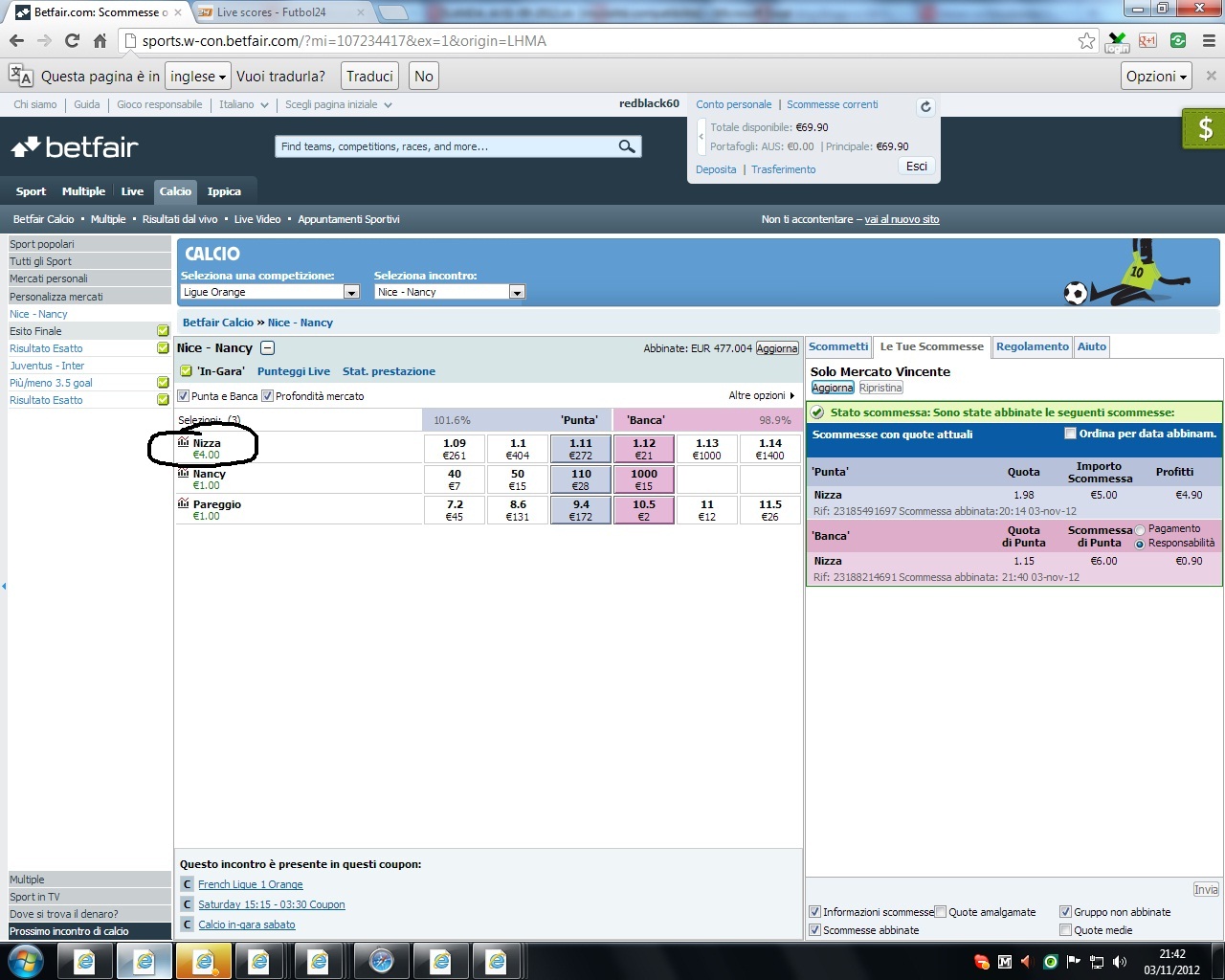Click translate icon in translate bar
Screen dimensions: 1225x980
(20, 76)
